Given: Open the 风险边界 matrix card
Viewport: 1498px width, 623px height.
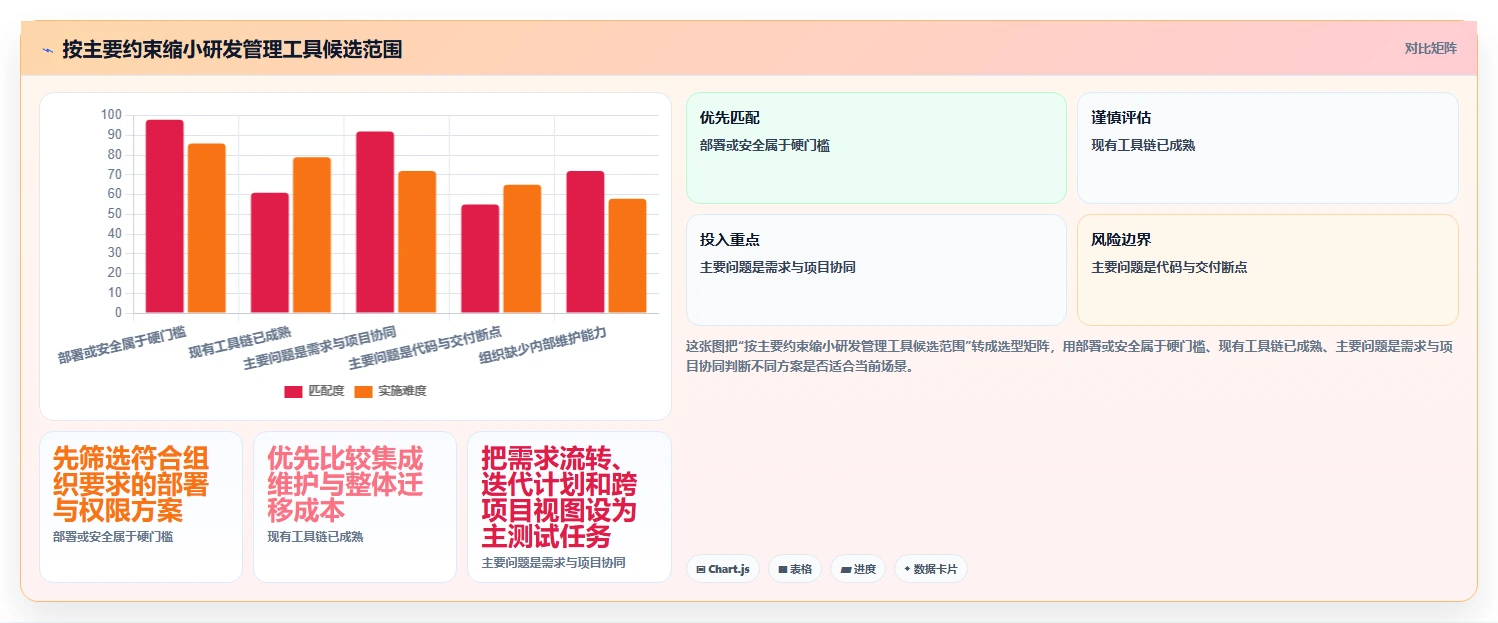Looking at the screenshot, I should coord(1267,270).
